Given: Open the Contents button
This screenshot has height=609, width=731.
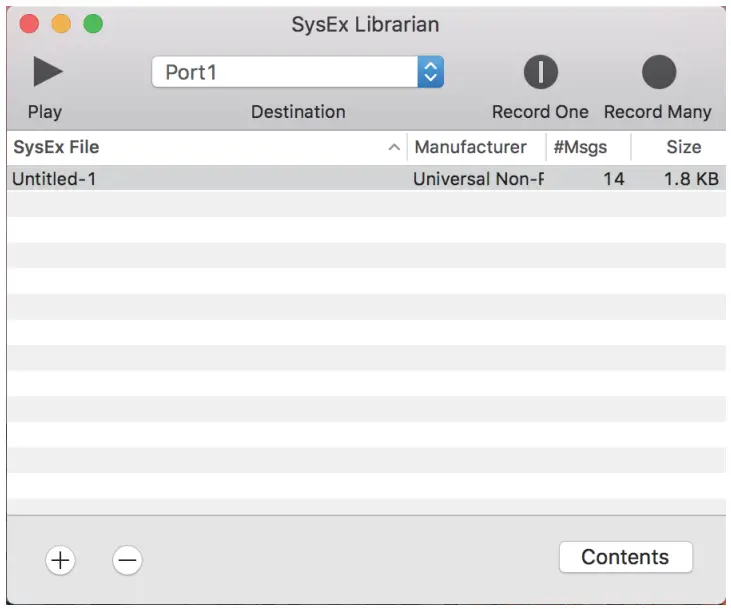Looking at the screenshot, I should [x=625, y=557].
